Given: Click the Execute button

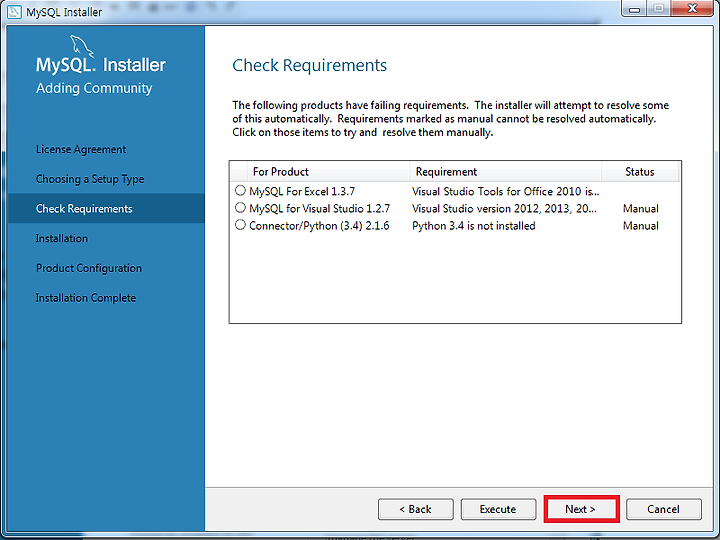Looking at the screenshot, I should 498,509.
